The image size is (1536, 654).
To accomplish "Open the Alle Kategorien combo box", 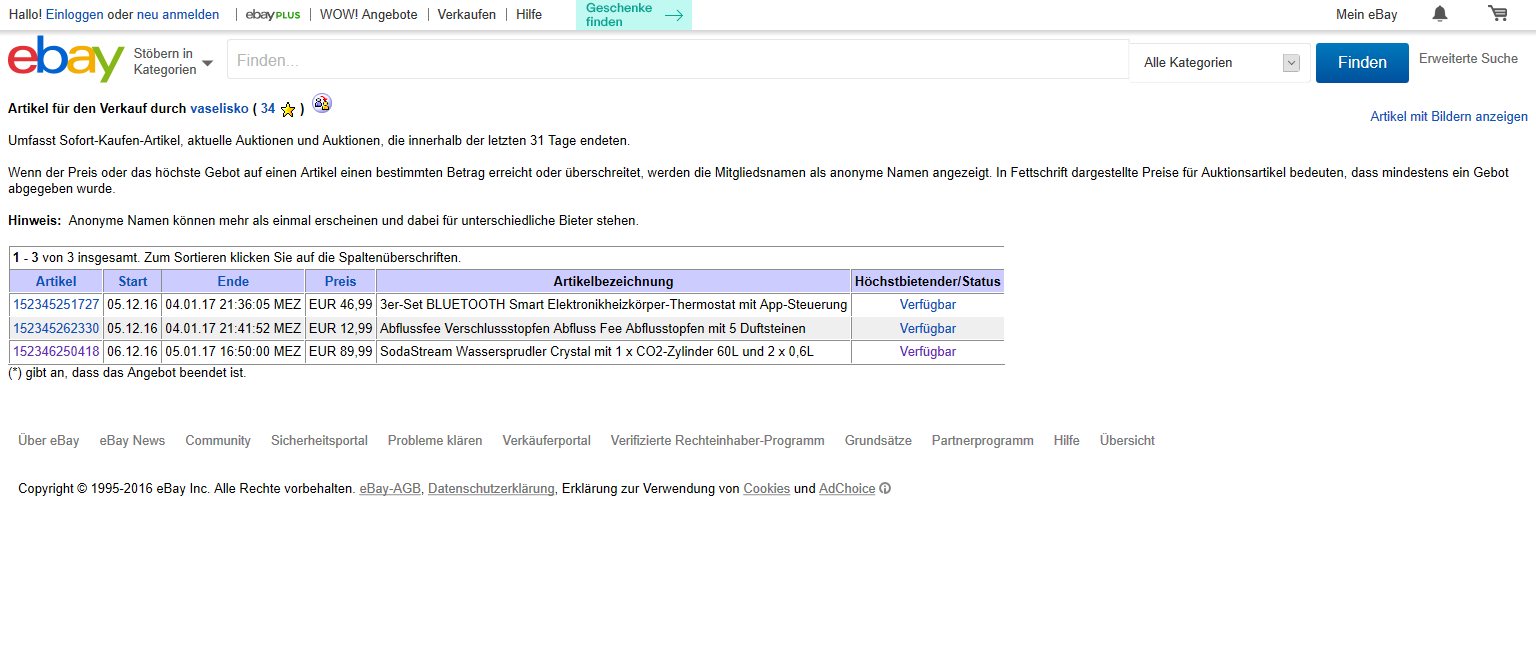I will pos(1220,63).
